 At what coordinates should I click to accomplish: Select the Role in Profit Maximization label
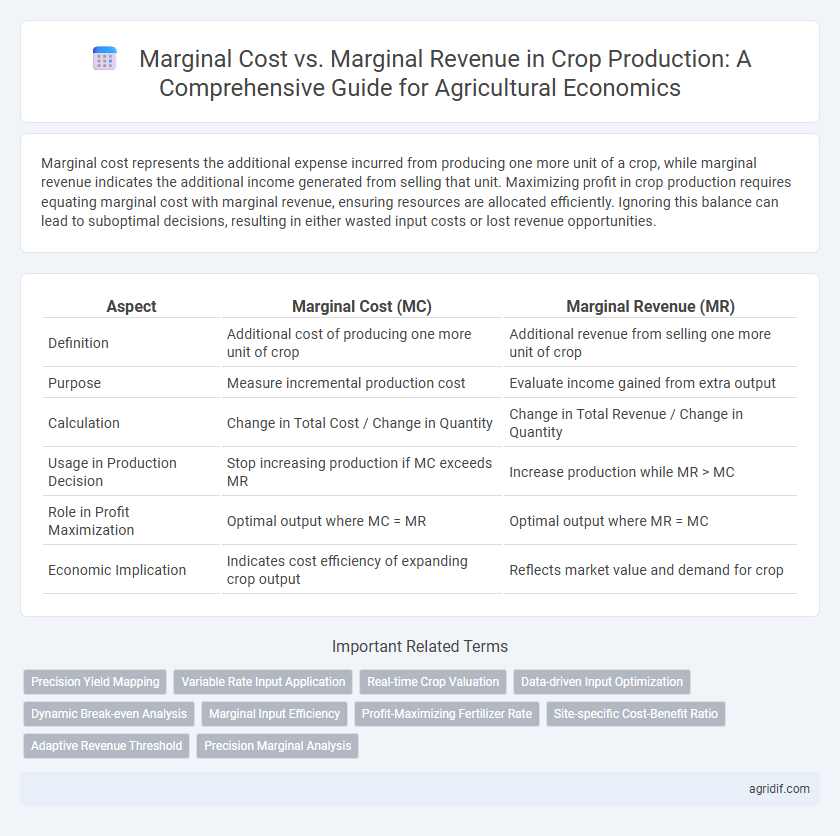coord(91,521)
